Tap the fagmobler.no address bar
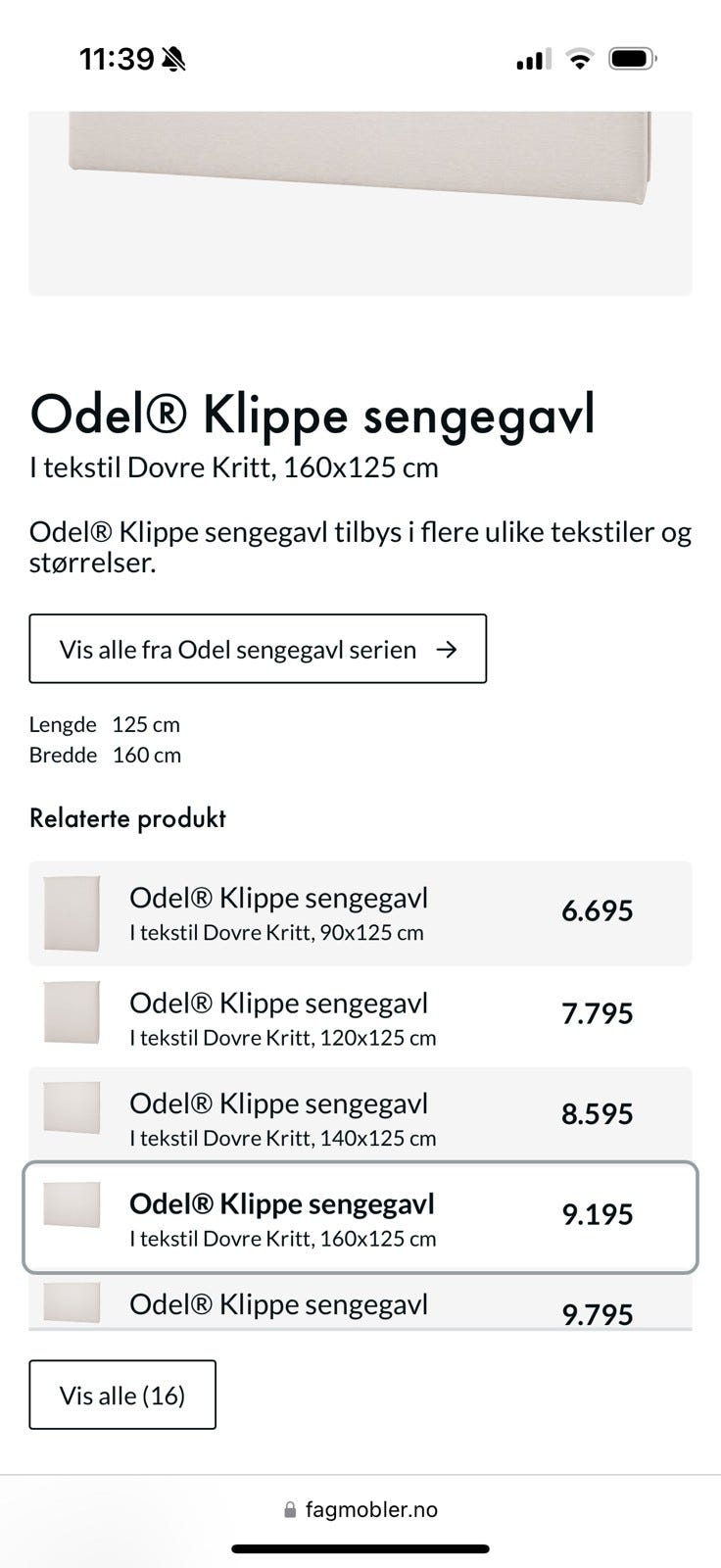The height and width of the screenshot is (1568, 721). pos(360,1510)
